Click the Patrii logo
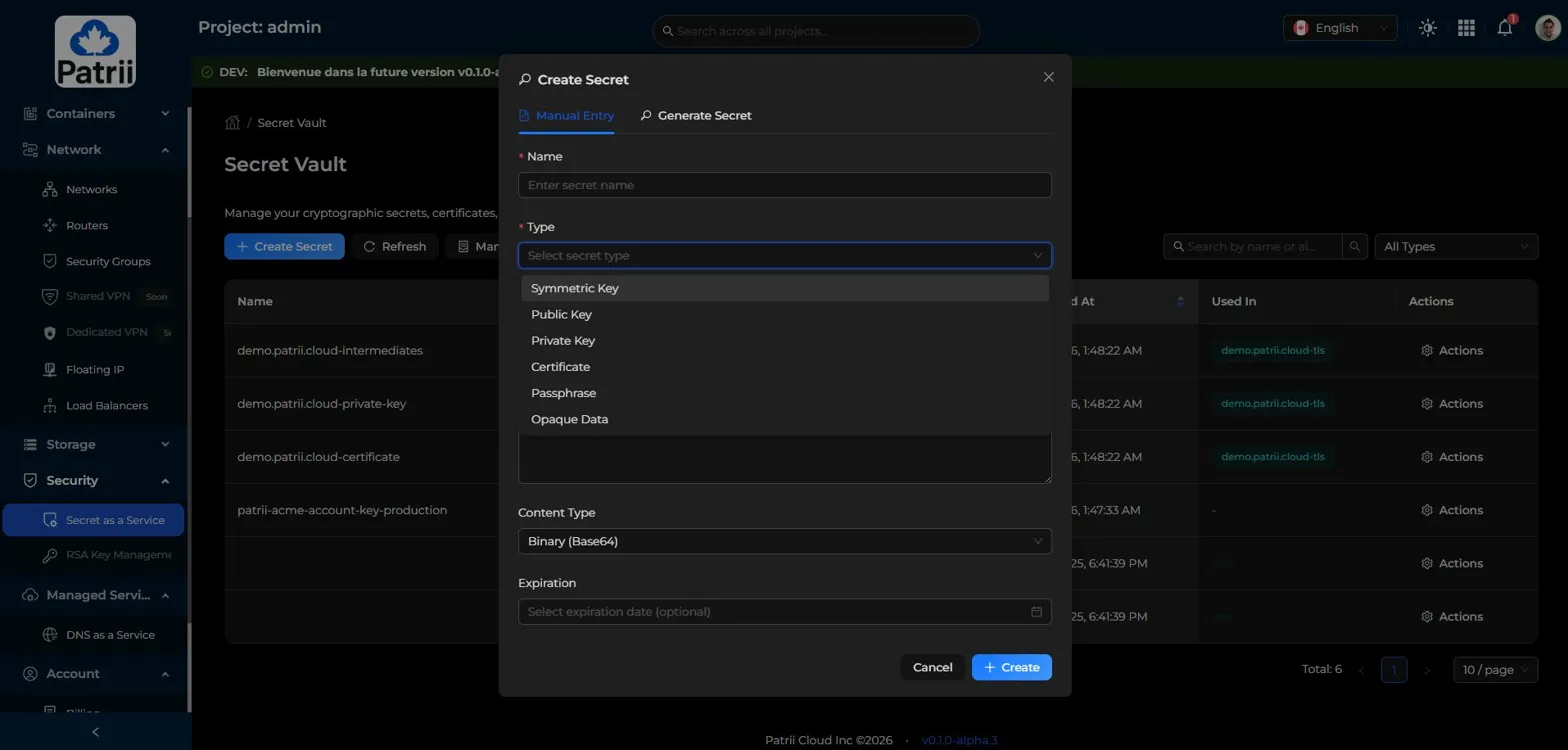 coord(95,52)
